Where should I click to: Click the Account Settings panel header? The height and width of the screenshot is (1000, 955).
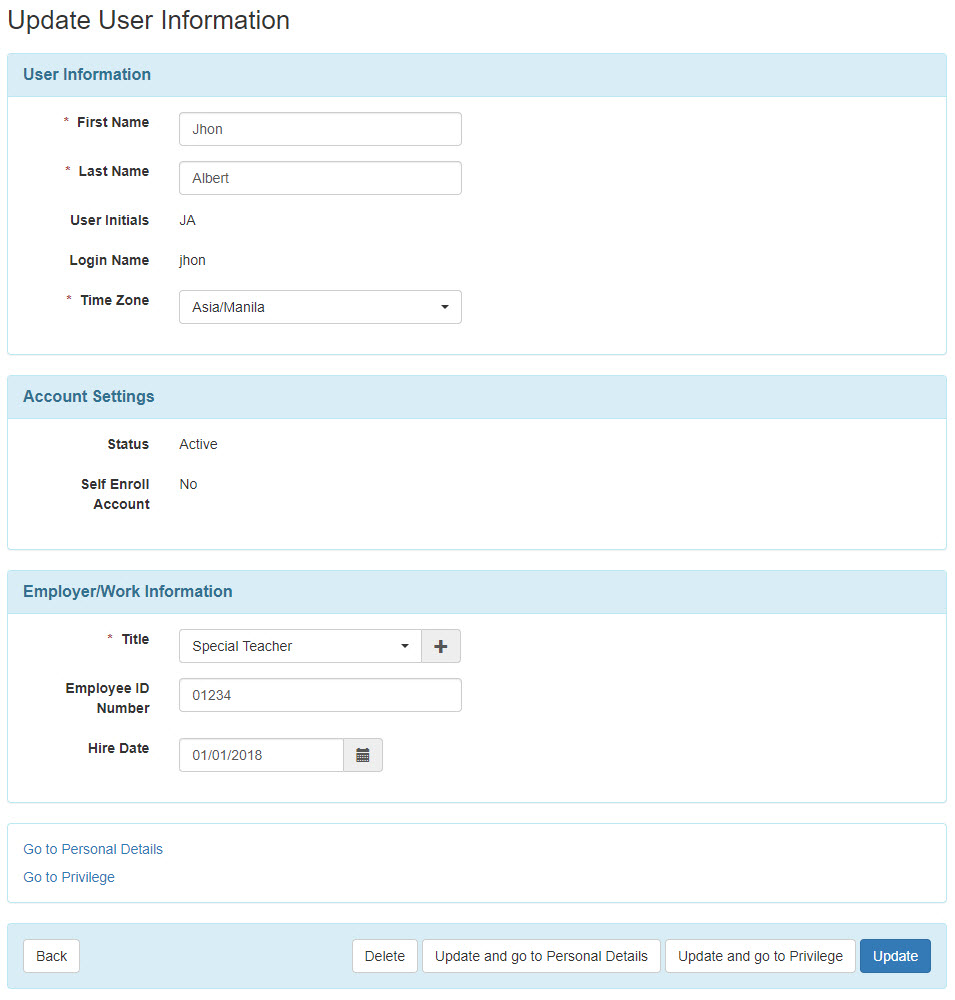pyautogui.click(x=477, y=397)
